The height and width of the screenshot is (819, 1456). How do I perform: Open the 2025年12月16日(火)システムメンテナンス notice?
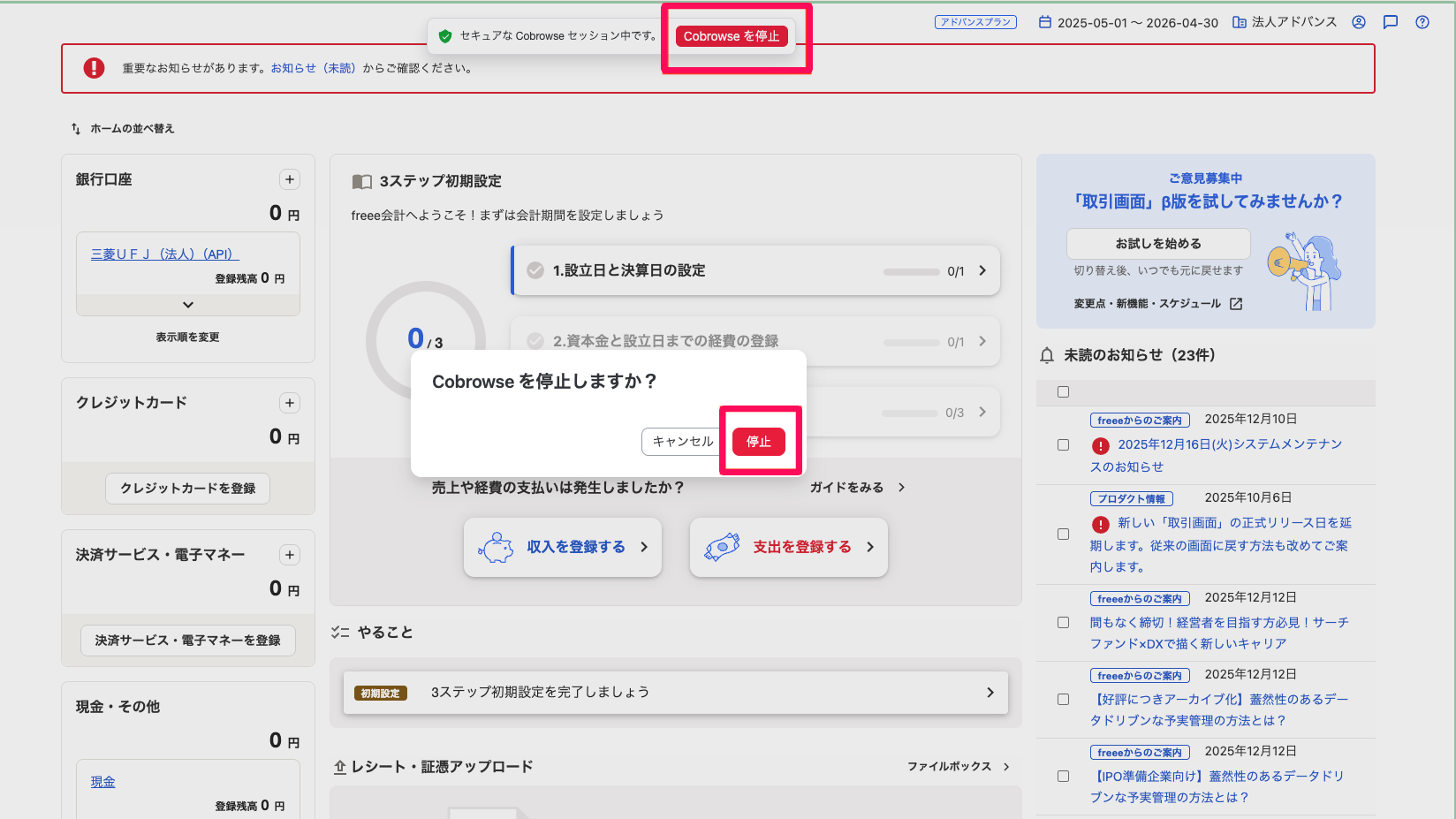1217,456
